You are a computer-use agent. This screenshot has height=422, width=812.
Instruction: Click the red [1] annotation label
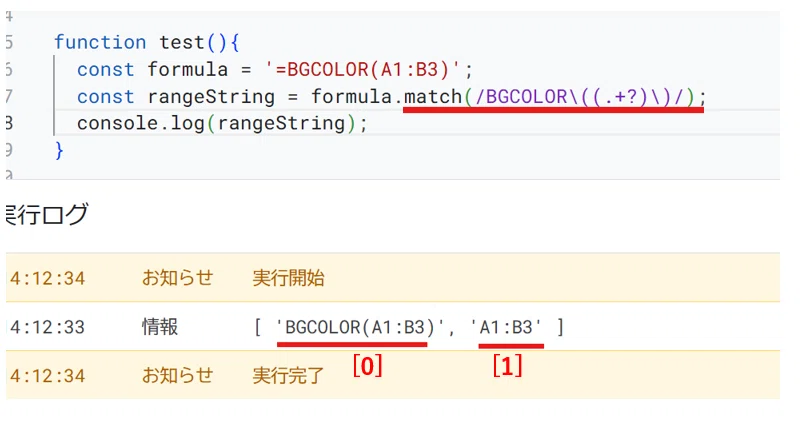[507, 366]
